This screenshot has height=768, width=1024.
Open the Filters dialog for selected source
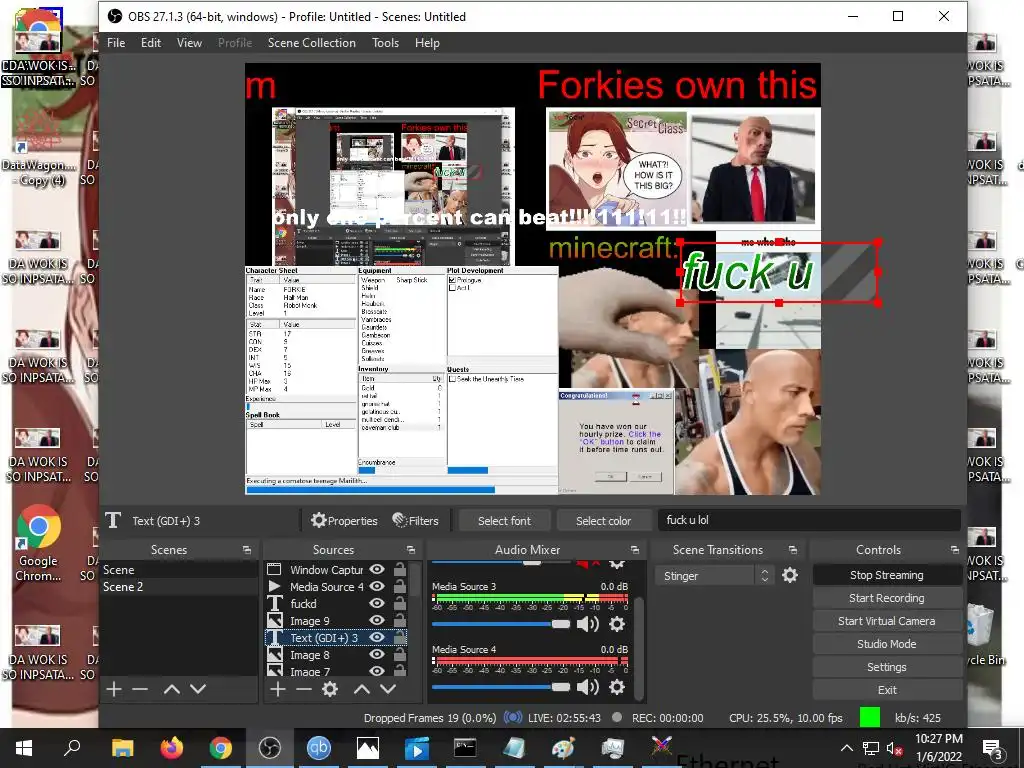tap(415, 520)
